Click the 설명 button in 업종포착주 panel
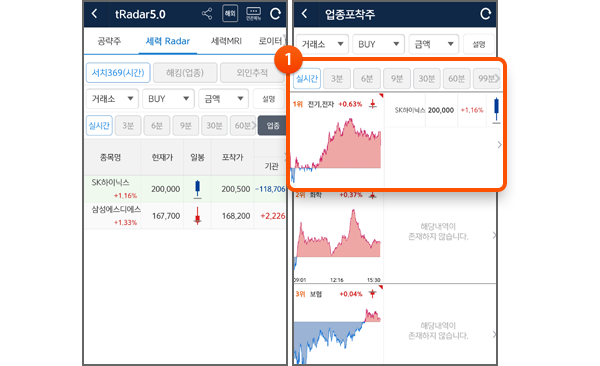Screen dimensions: 600x366 [x=479, y=44]
